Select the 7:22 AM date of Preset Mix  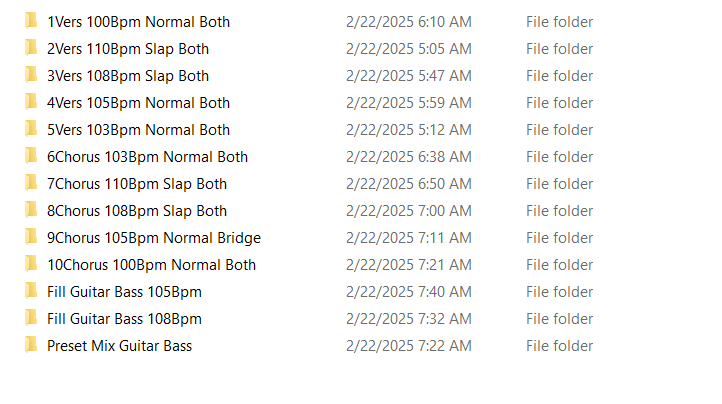tap(408, 346)
